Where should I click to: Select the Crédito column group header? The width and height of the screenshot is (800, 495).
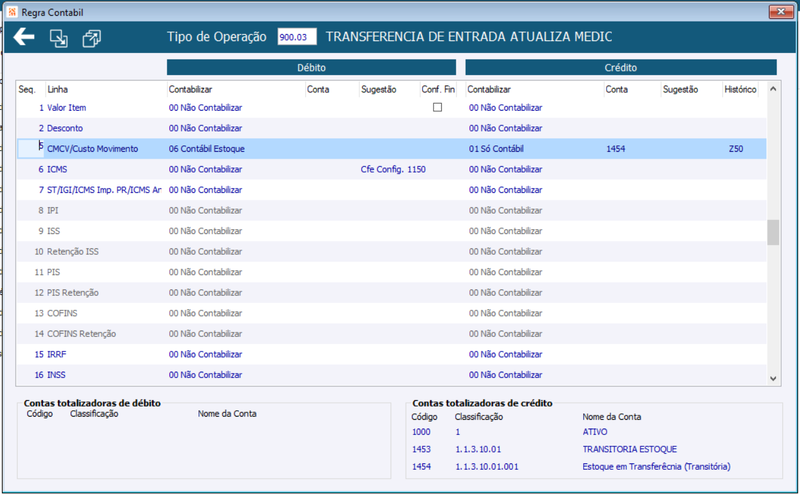(x=621, y=67)
